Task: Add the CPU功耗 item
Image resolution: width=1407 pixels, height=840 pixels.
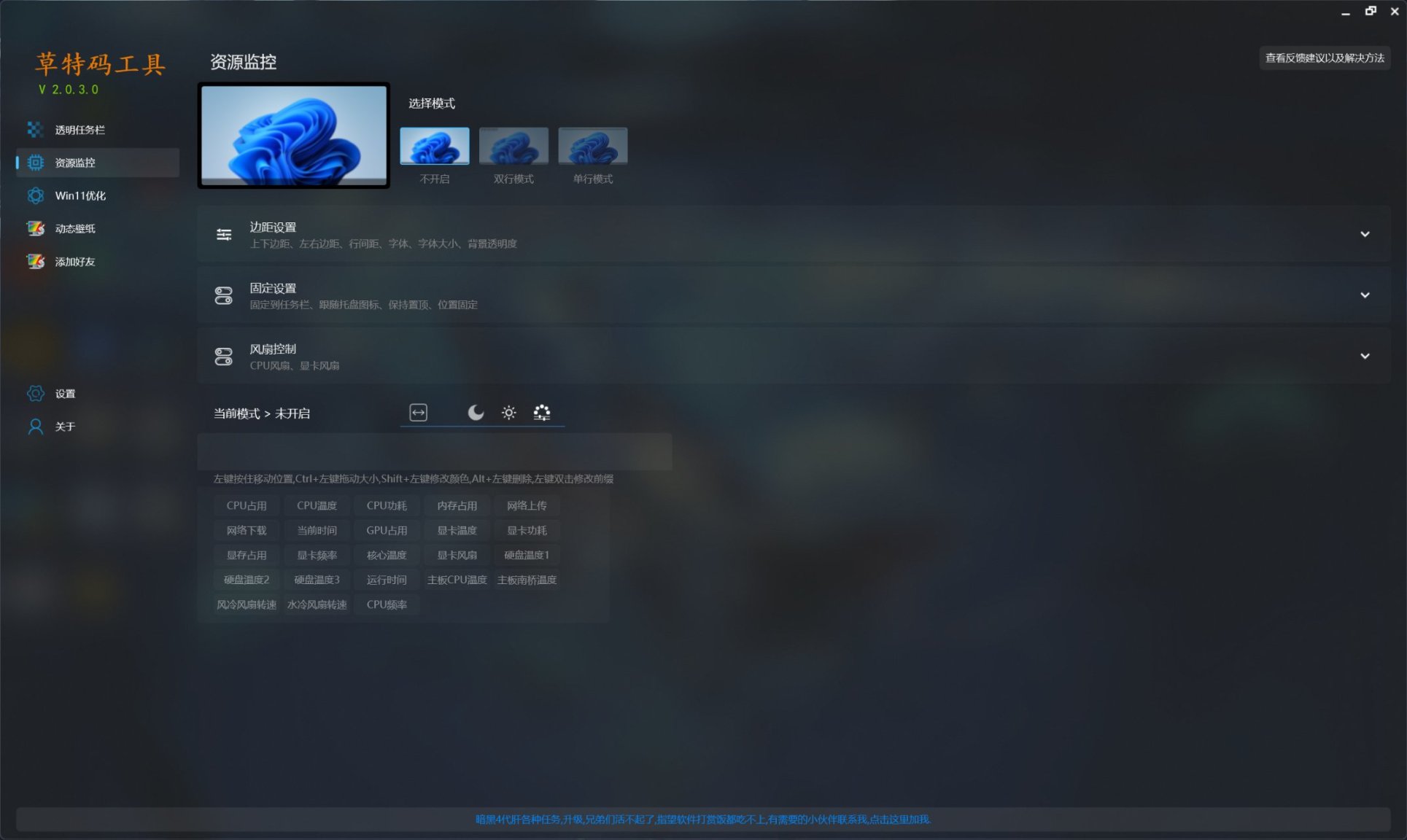Action: point(387,505)
